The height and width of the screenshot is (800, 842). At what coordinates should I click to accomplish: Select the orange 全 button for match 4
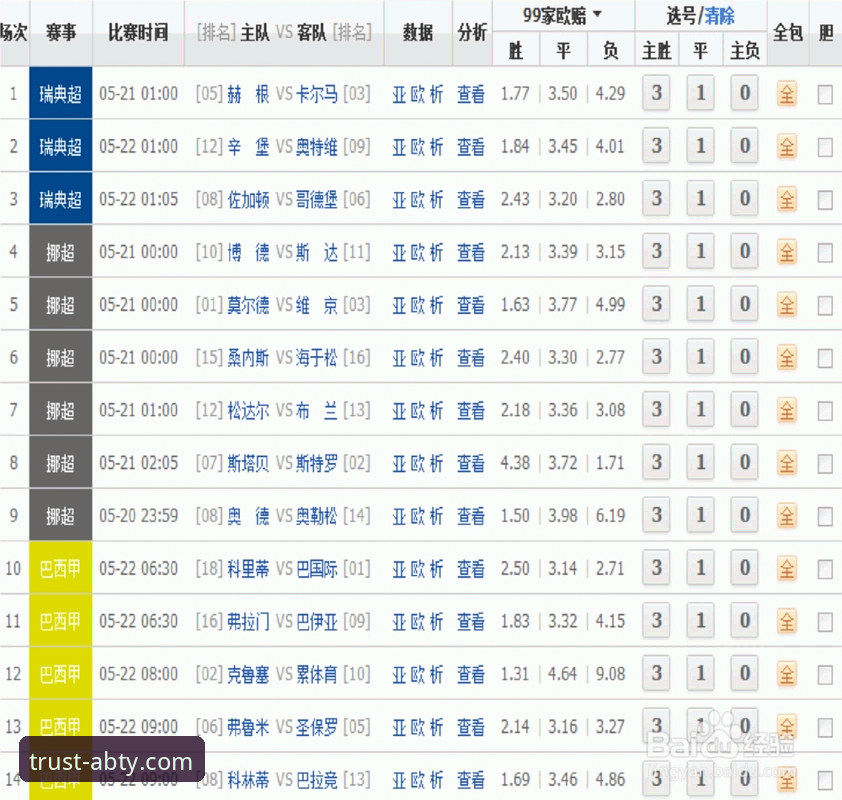click(787, 252)
